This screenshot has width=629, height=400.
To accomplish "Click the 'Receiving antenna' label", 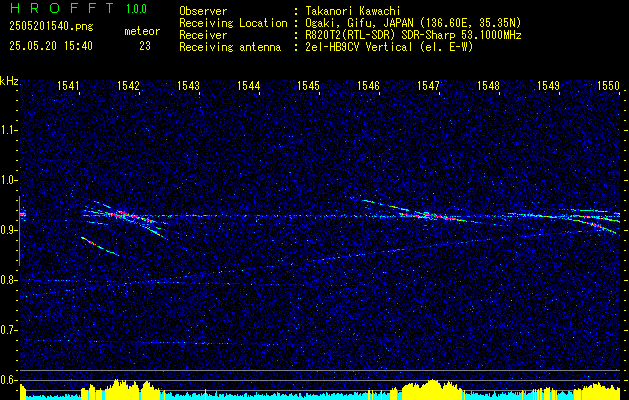I will pos(230,47).
